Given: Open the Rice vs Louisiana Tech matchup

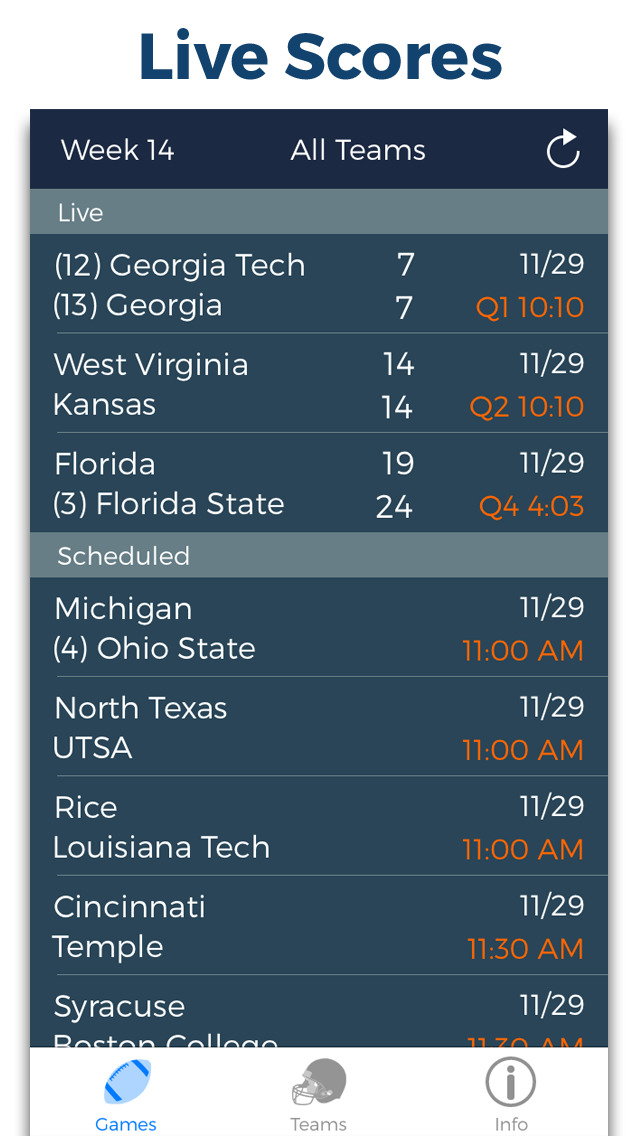Looking at the screenshot, I should tap(318, 827).
